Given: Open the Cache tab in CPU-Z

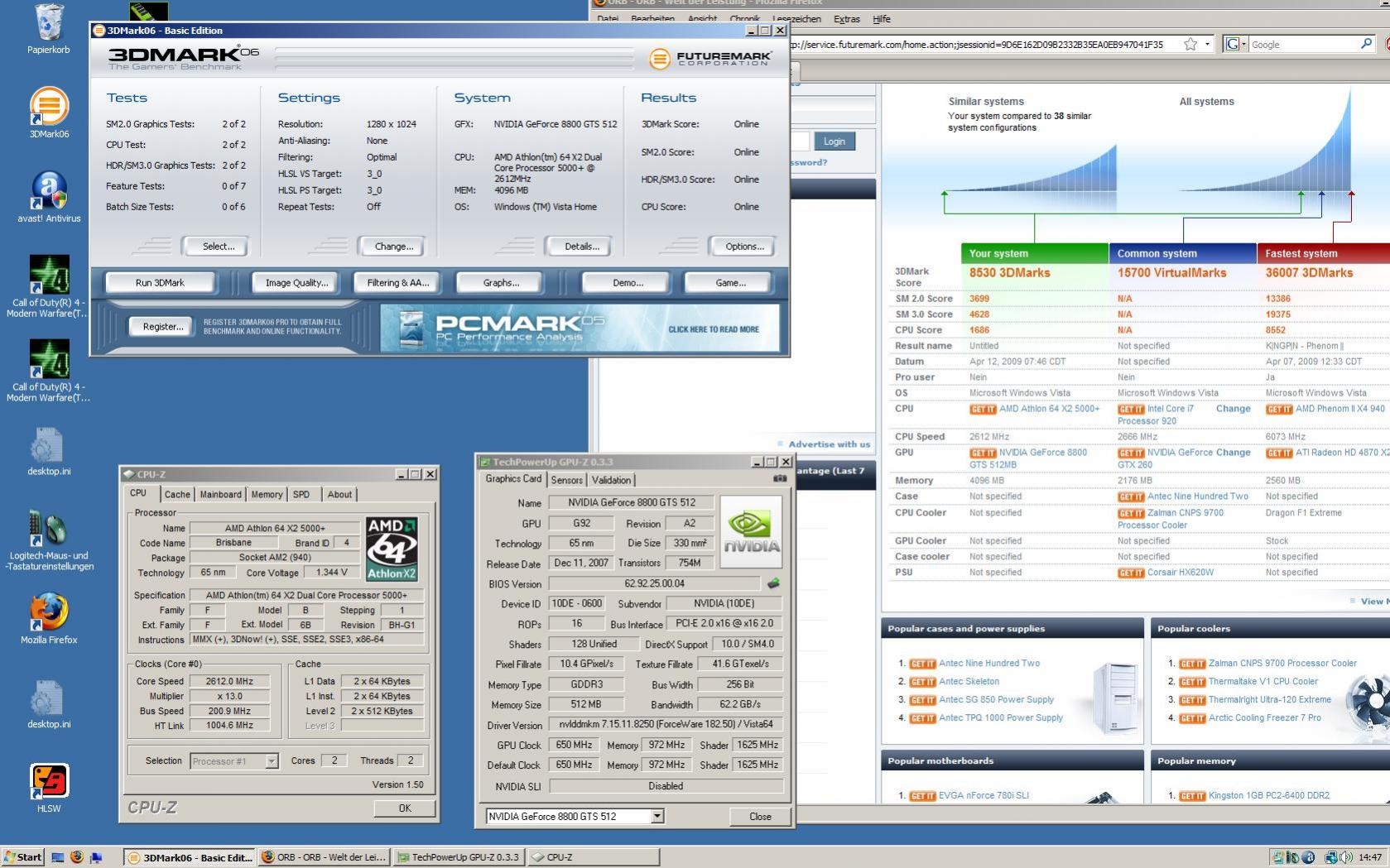Looking at the screenshot, I should [177, 494].
